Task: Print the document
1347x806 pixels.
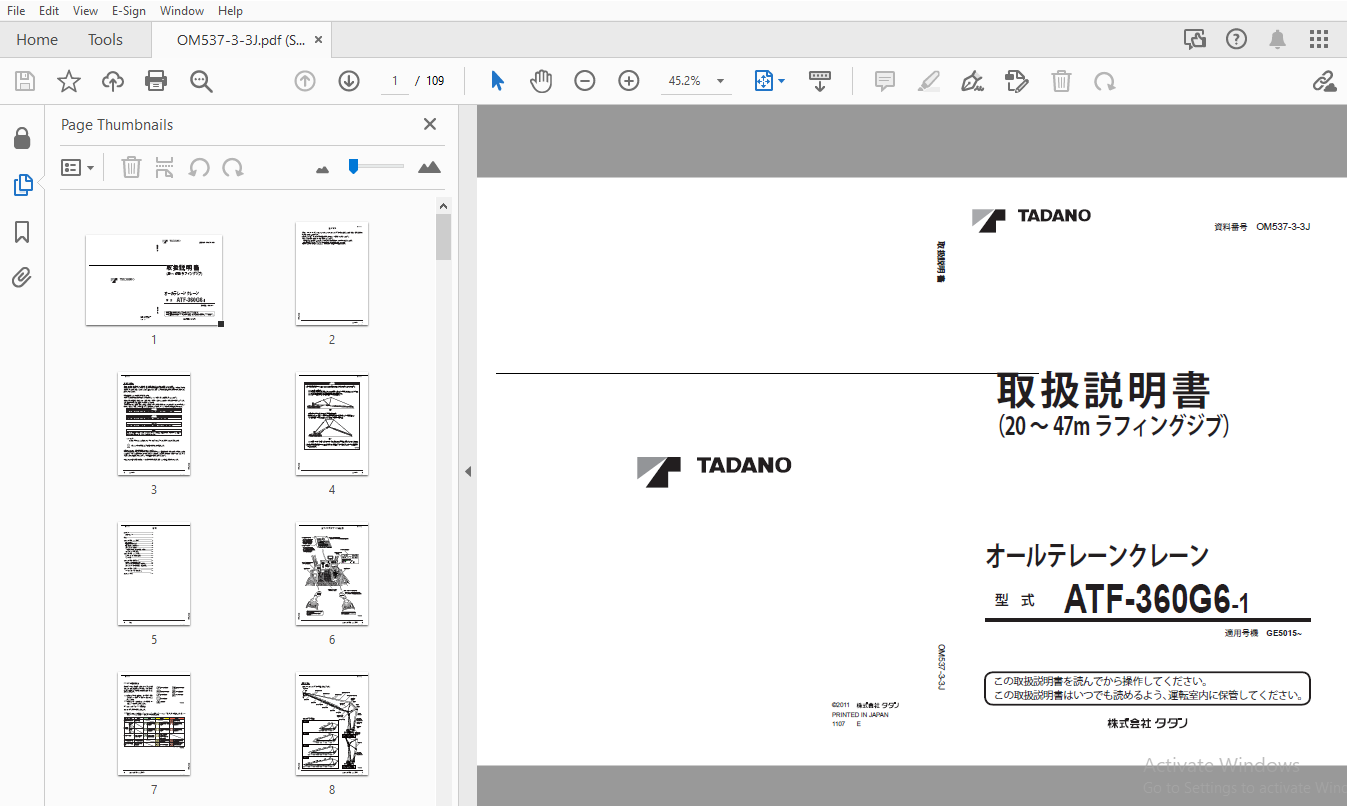Action: click(x=156, y=81)
